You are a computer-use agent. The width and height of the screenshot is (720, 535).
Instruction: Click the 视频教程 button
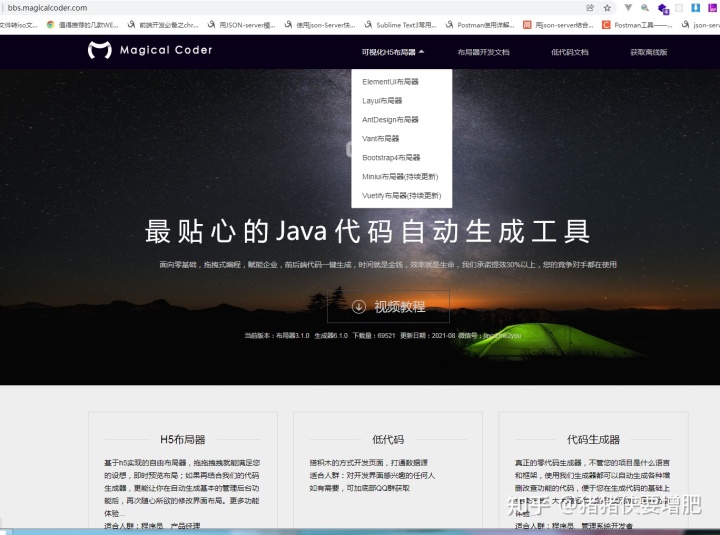(388, 306)
